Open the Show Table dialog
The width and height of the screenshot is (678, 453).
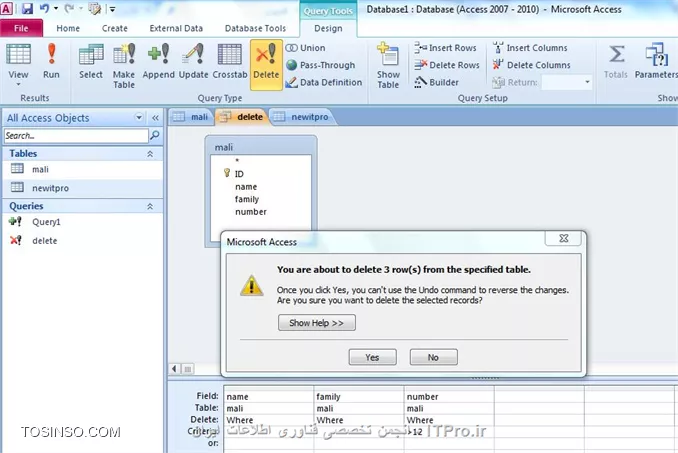click(x=388, y=65)
